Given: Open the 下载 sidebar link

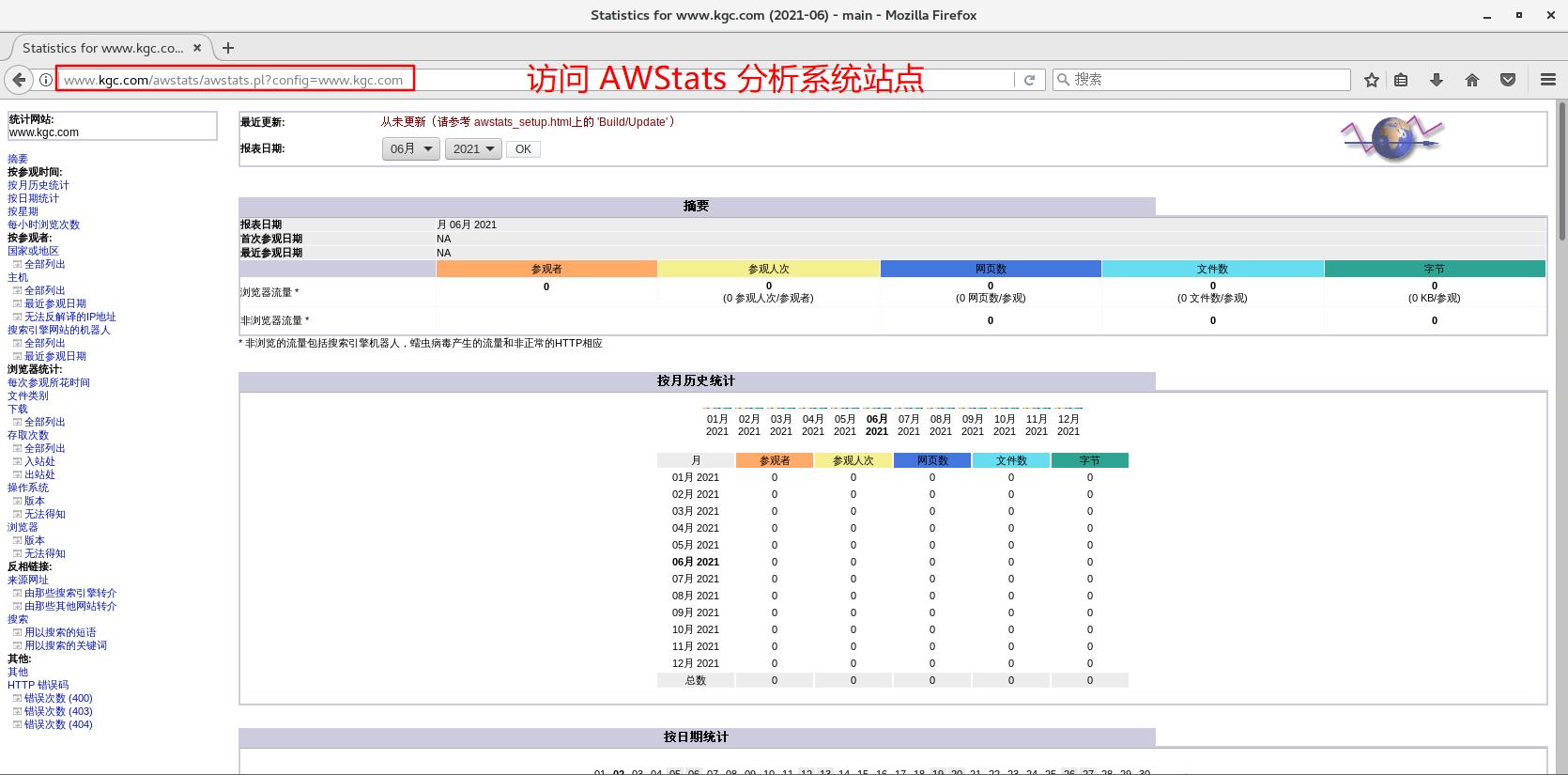Looking at the screenshot, I should click(18, 409).
